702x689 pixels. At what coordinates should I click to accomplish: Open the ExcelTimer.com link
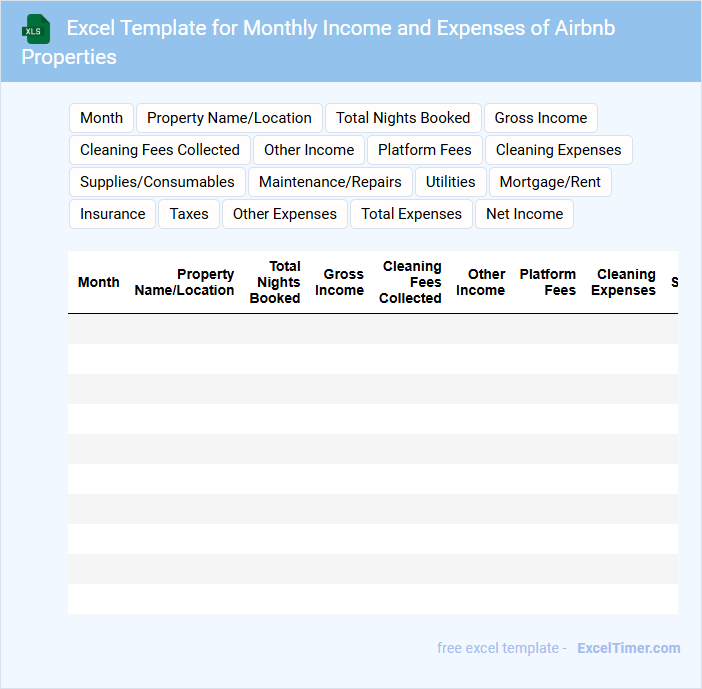[629, 648]
